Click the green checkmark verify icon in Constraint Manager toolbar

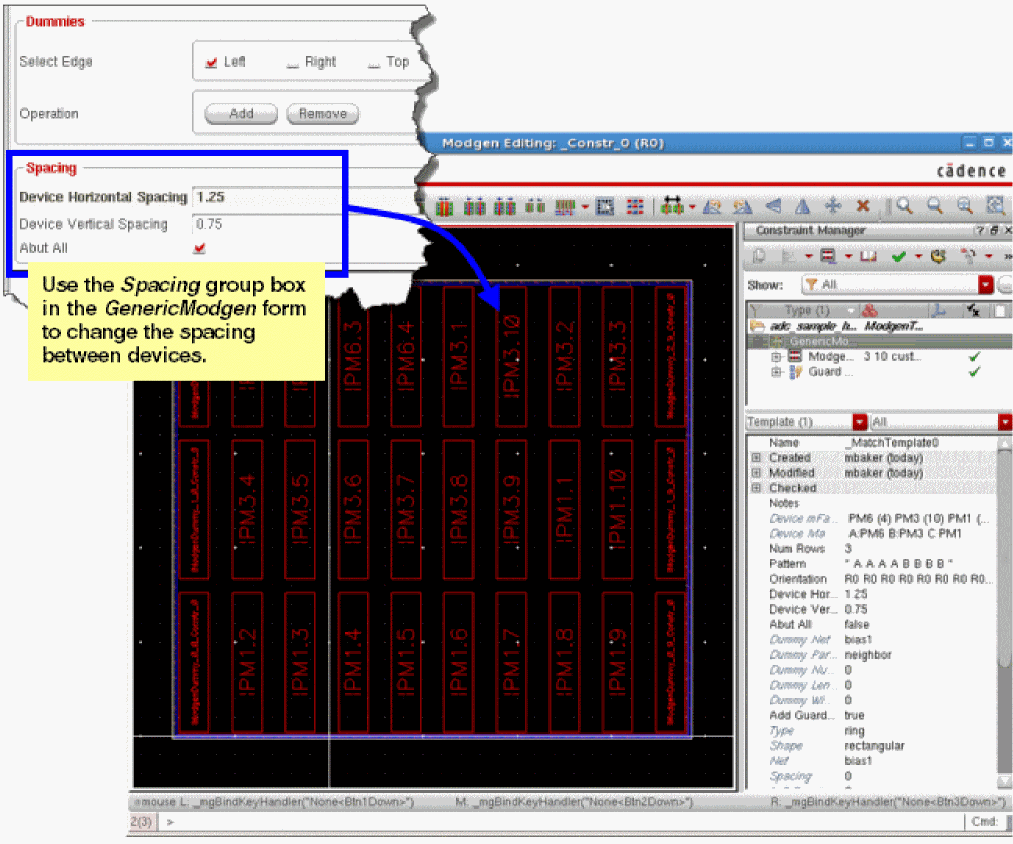[x=899, y=257]
